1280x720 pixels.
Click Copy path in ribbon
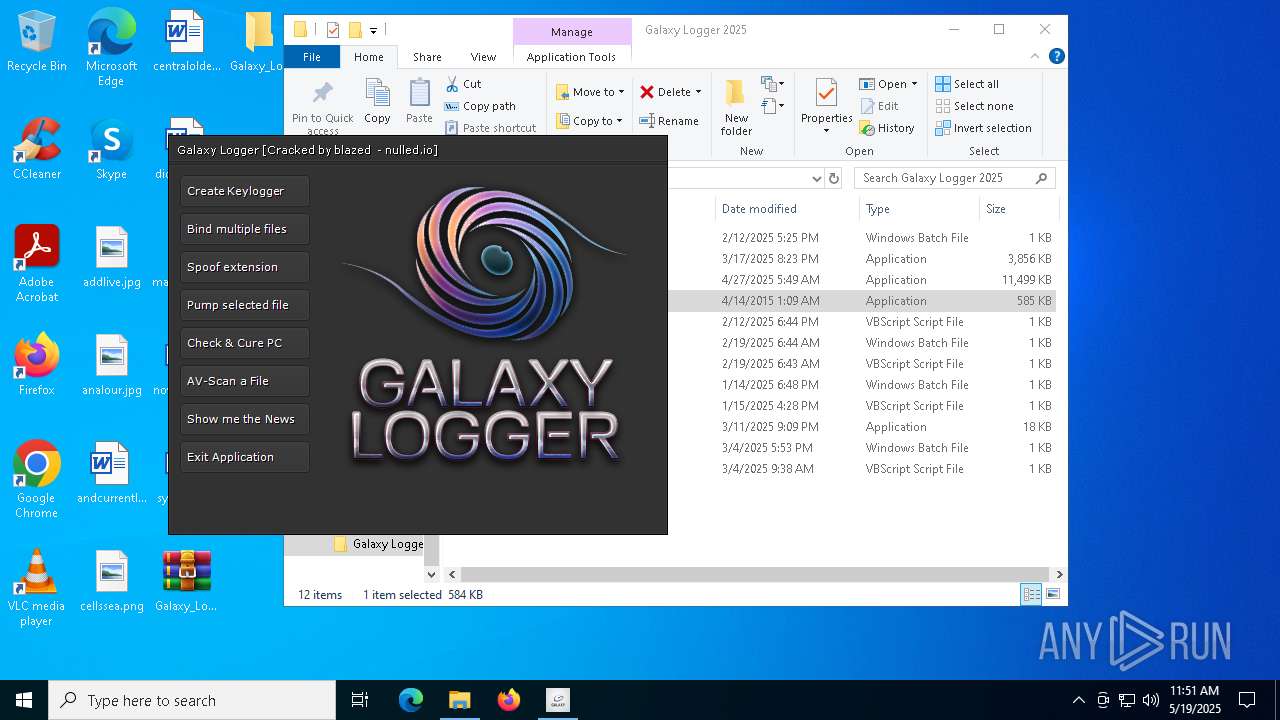point(480,106)
